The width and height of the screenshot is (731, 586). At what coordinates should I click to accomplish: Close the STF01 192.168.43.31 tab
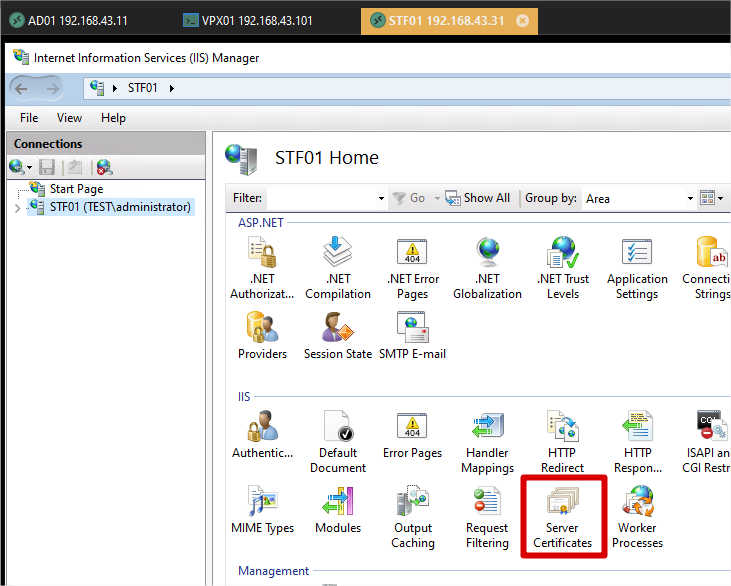point(523,21)
